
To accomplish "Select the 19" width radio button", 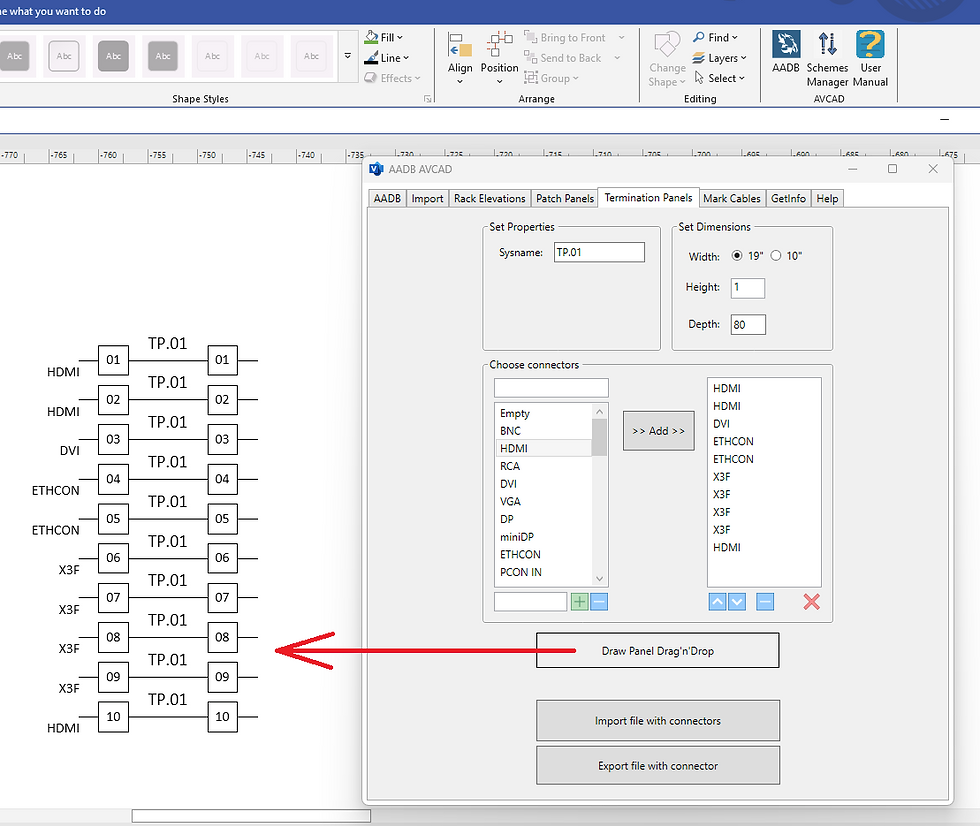I will tap(737, 256).
